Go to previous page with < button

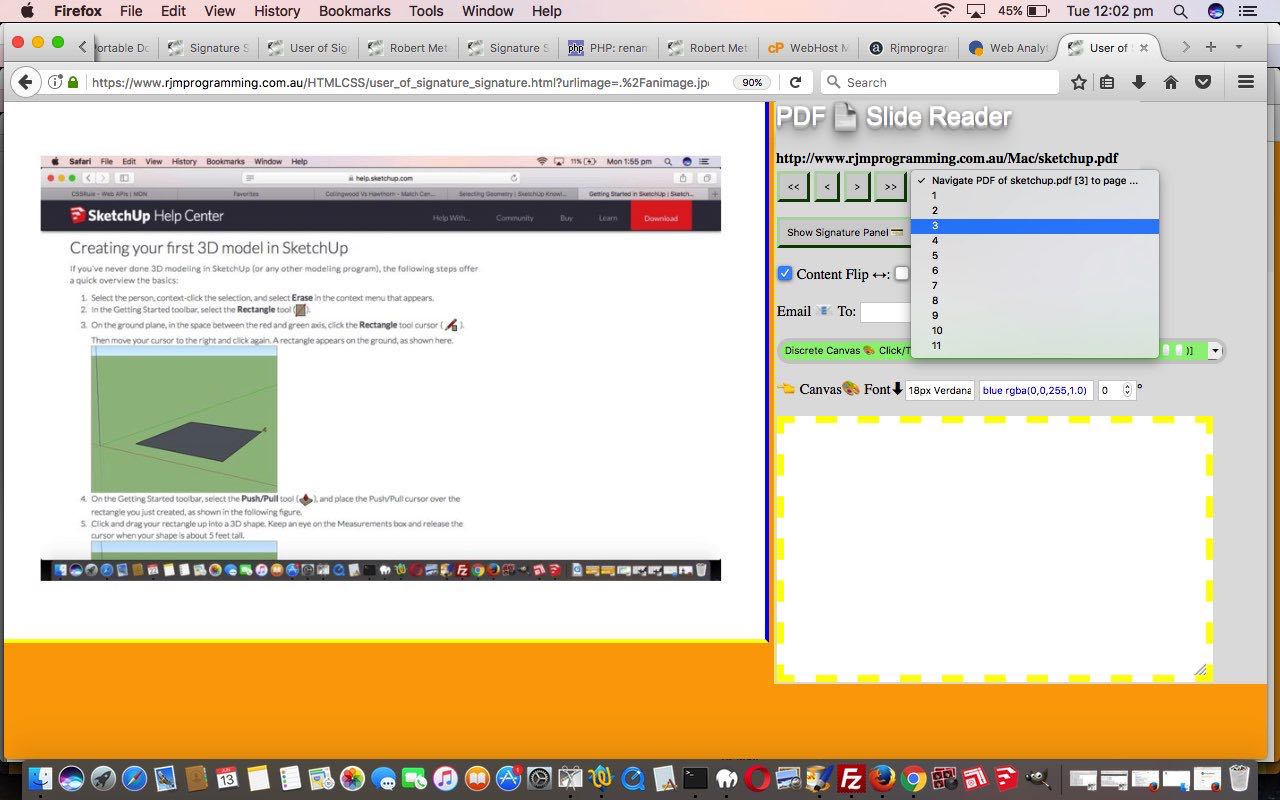pos(826,187)
